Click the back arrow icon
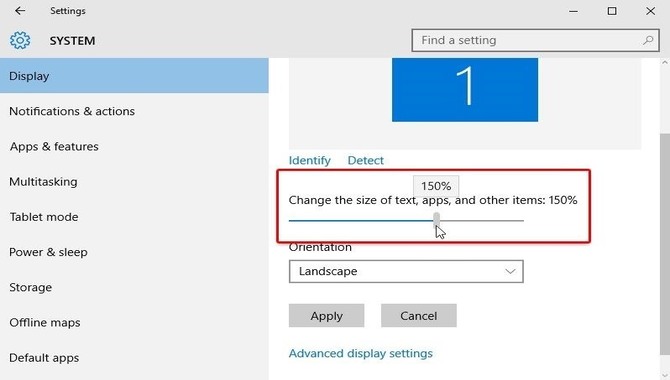Screen dimensions: 670x380 tap(20, 11)
